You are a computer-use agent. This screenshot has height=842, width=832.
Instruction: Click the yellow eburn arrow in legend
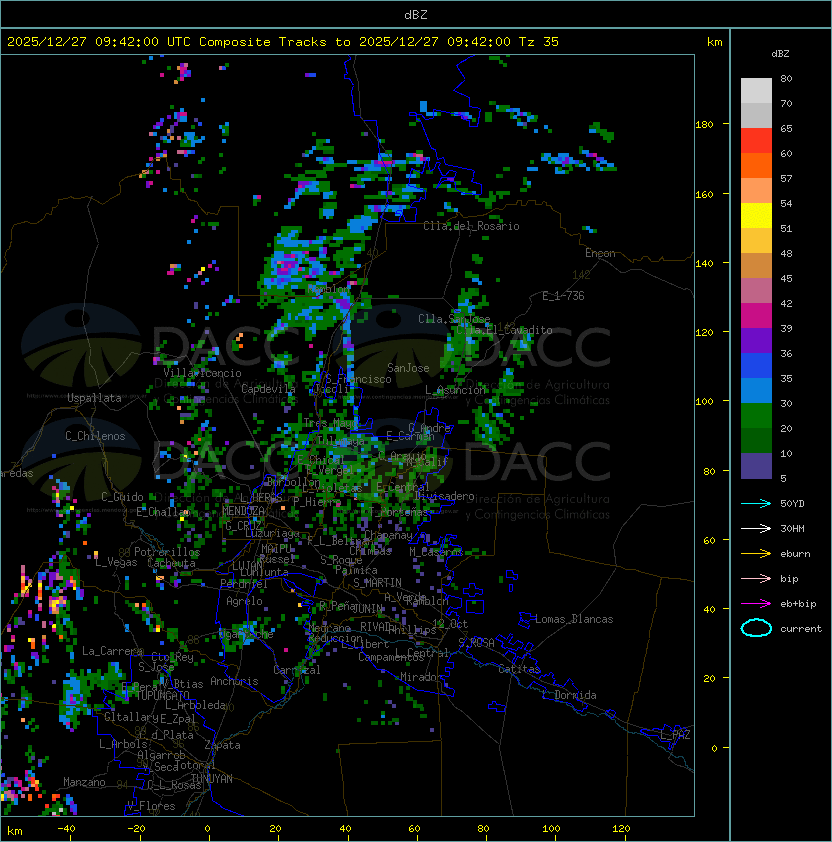(756, 554)
